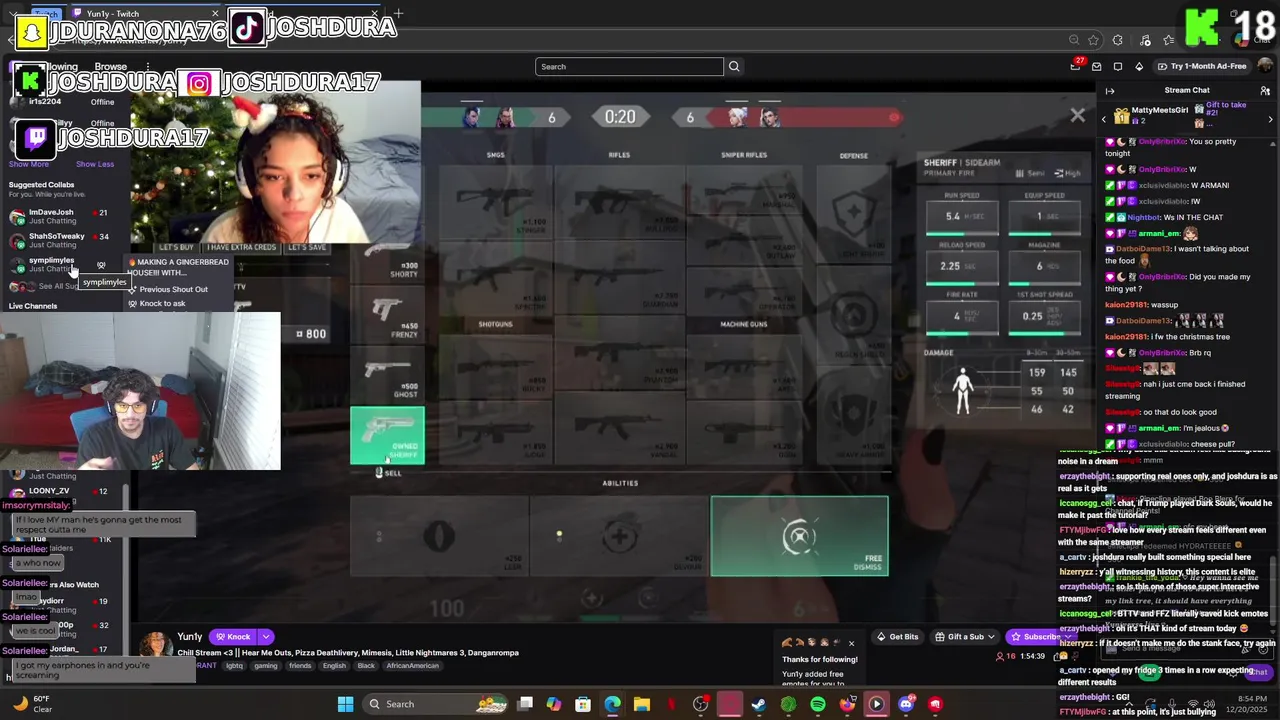Open Copilot from the taskbar

tap(554, 704)
